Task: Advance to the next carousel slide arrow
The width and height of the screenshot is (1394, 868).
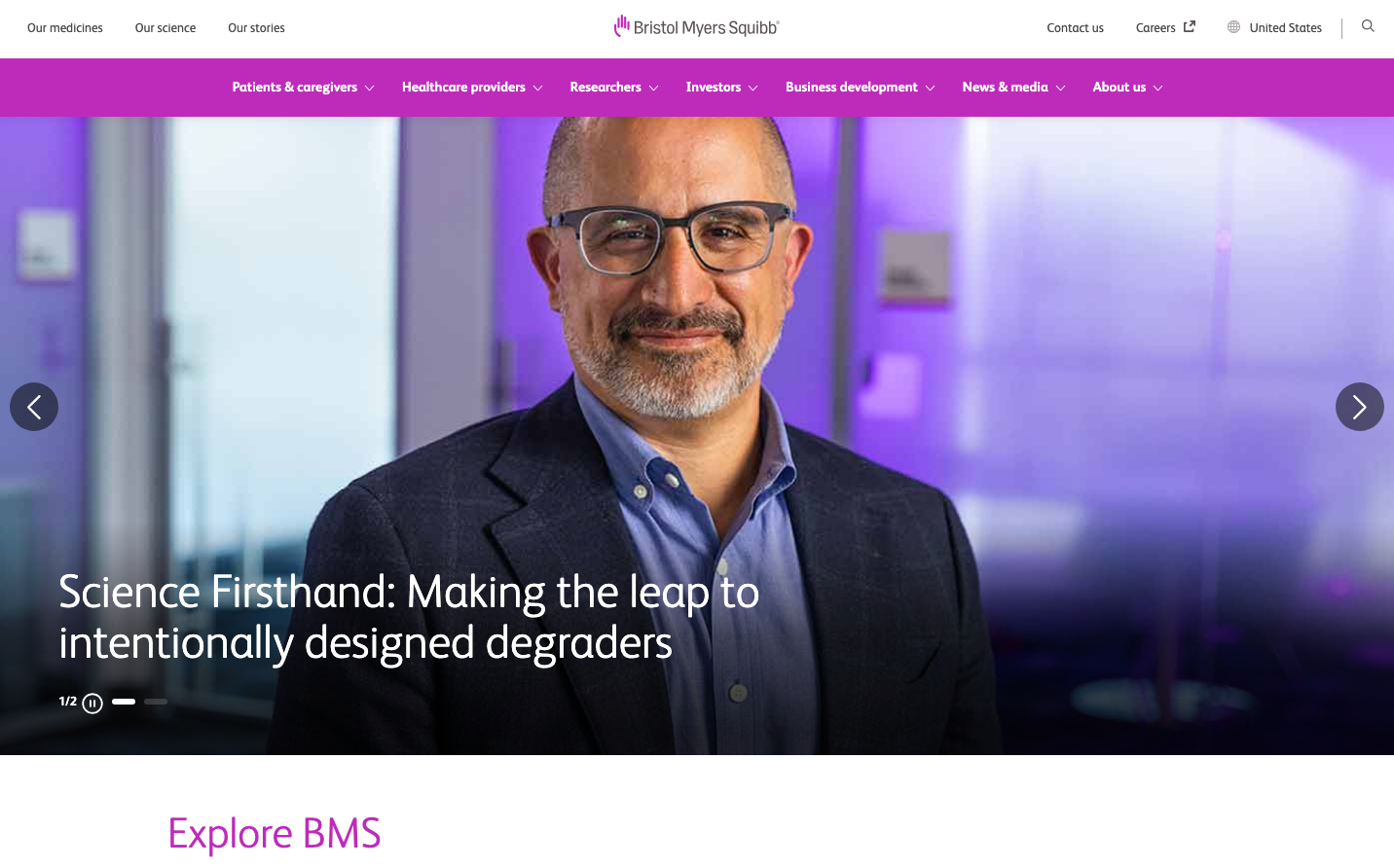Action: (1360, 407)
